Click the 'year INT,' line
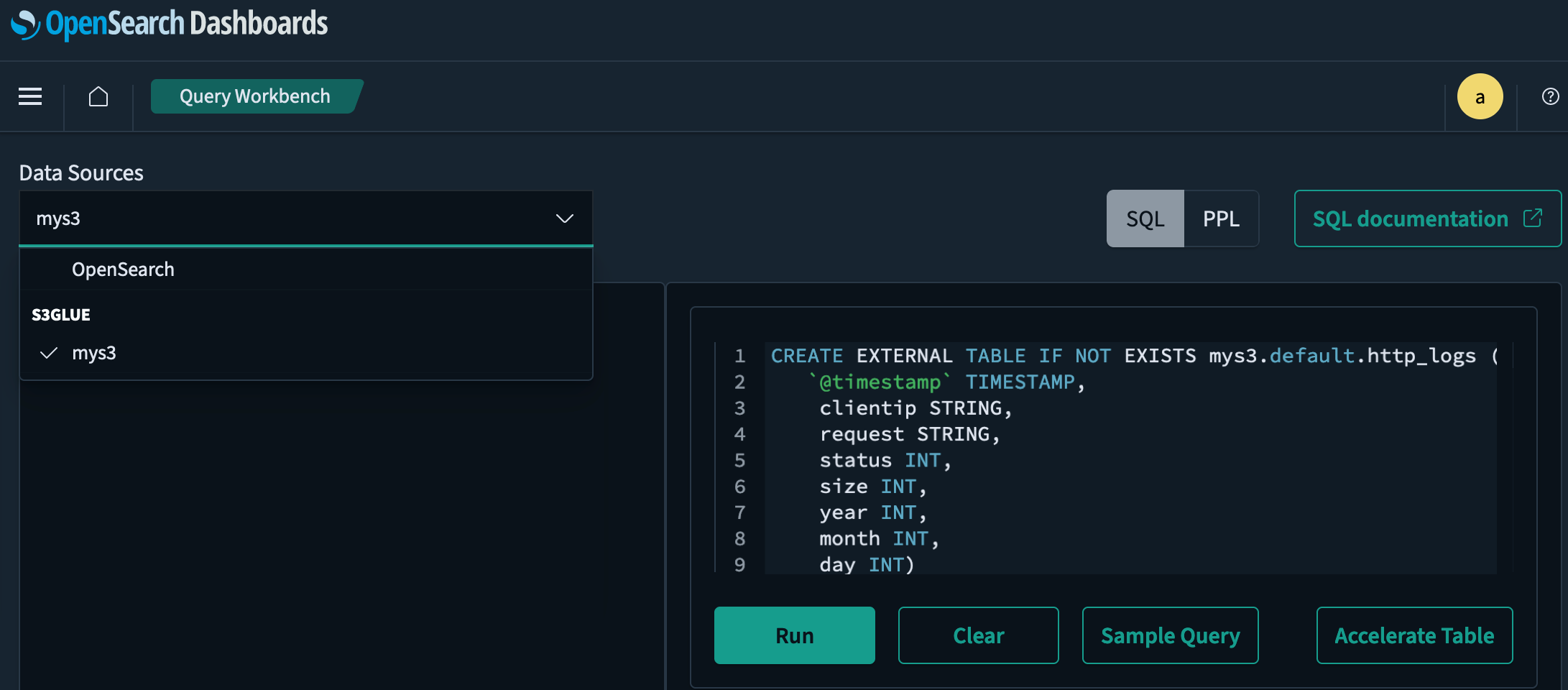 click(x=873, y=512)
